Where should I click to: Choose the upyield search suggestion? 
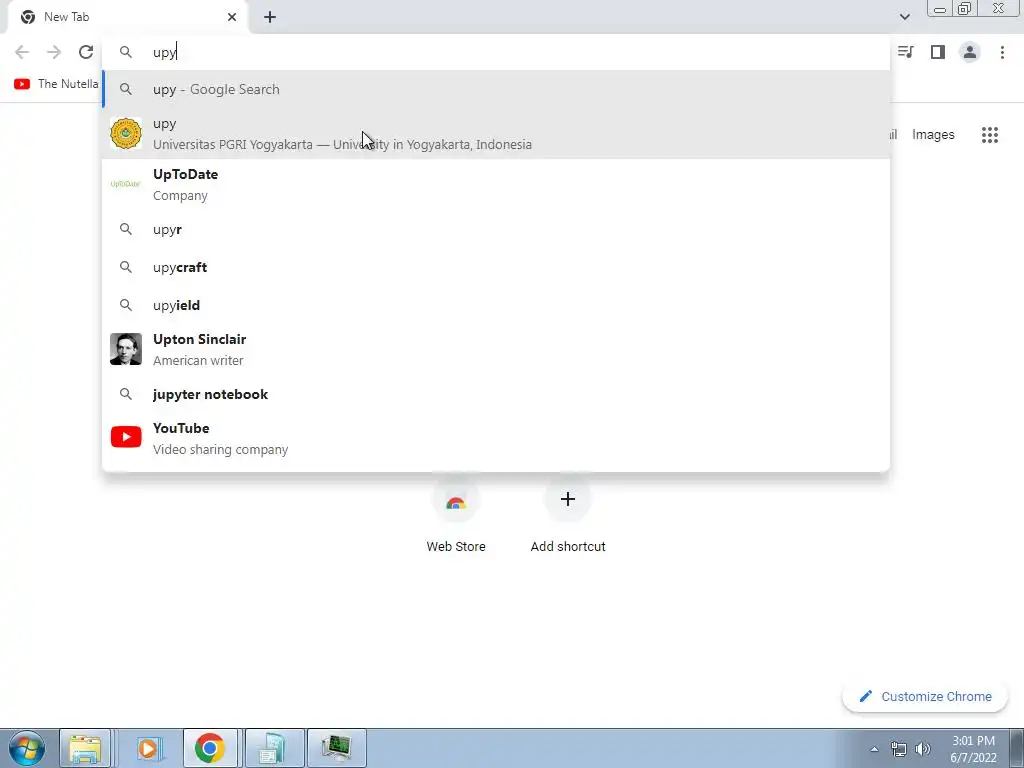point(496,305)
